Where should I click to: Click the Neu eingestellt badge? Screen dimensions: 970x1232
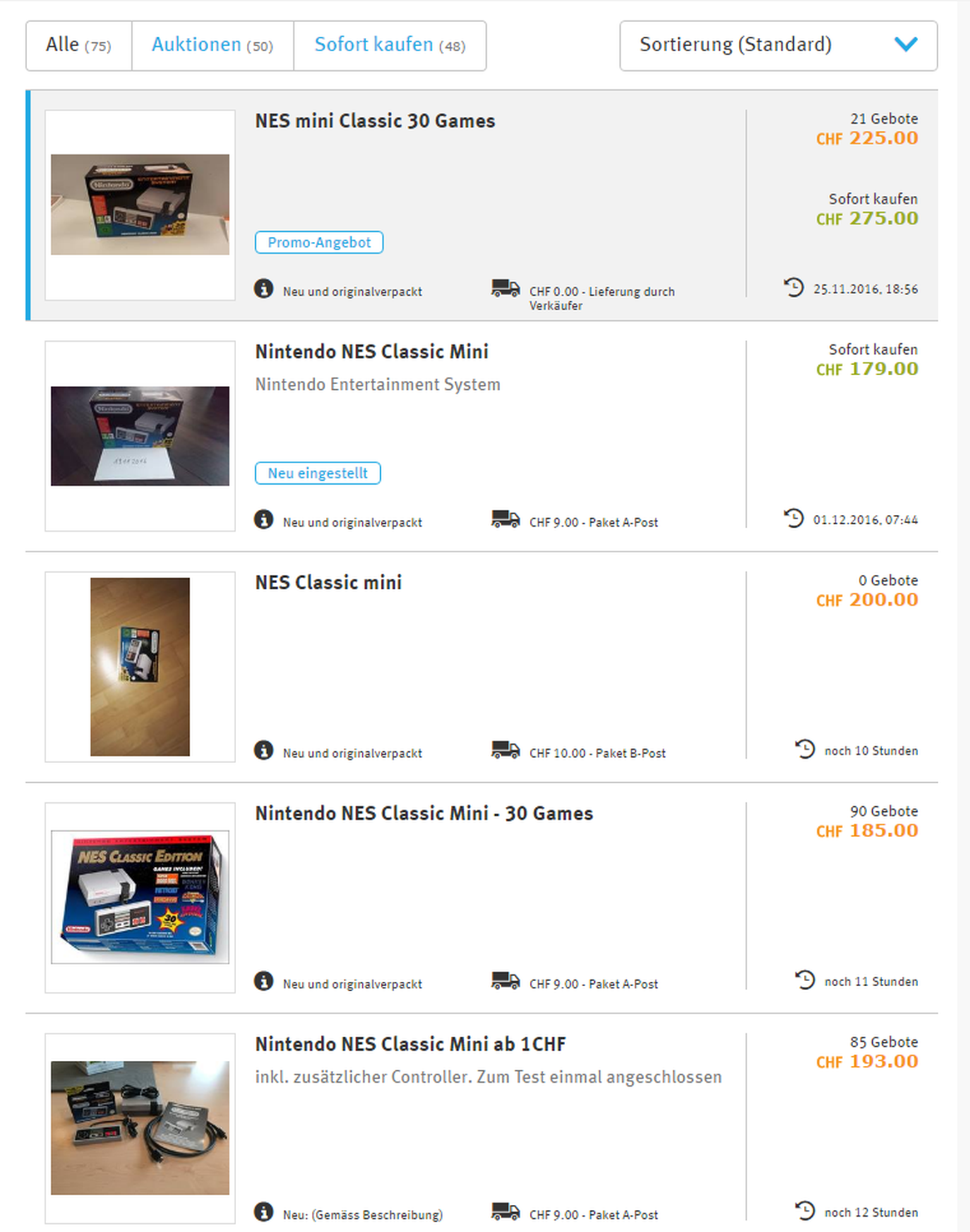pos(318,473)
